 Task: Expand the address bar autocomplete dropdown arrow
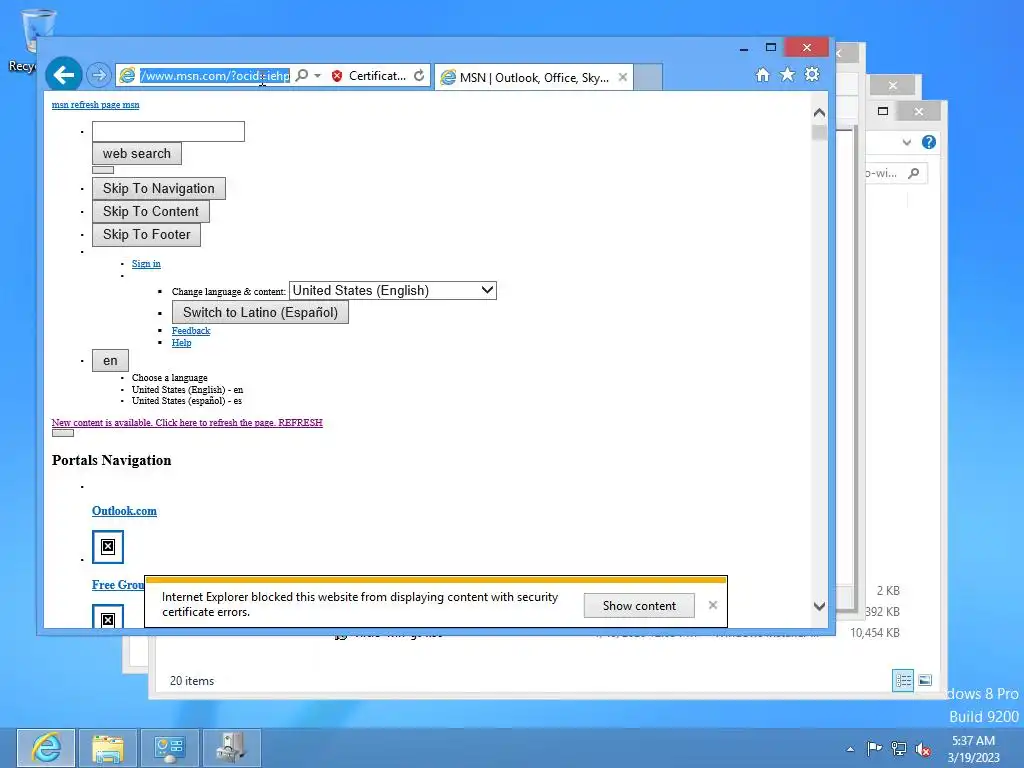(x=317, y=76)
